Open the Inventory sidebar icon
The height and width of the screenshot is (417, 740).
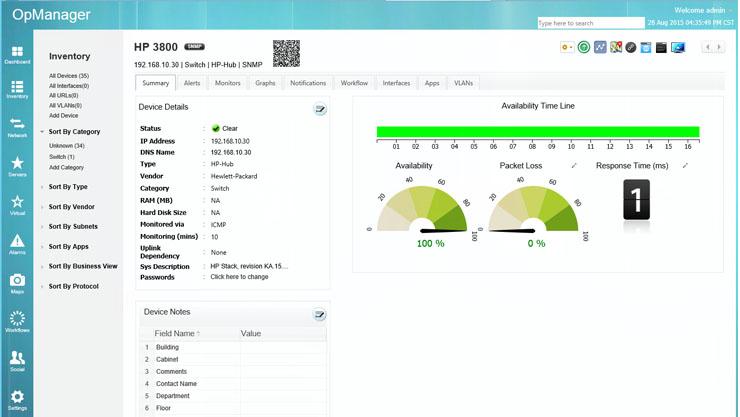tap(17, 89)
